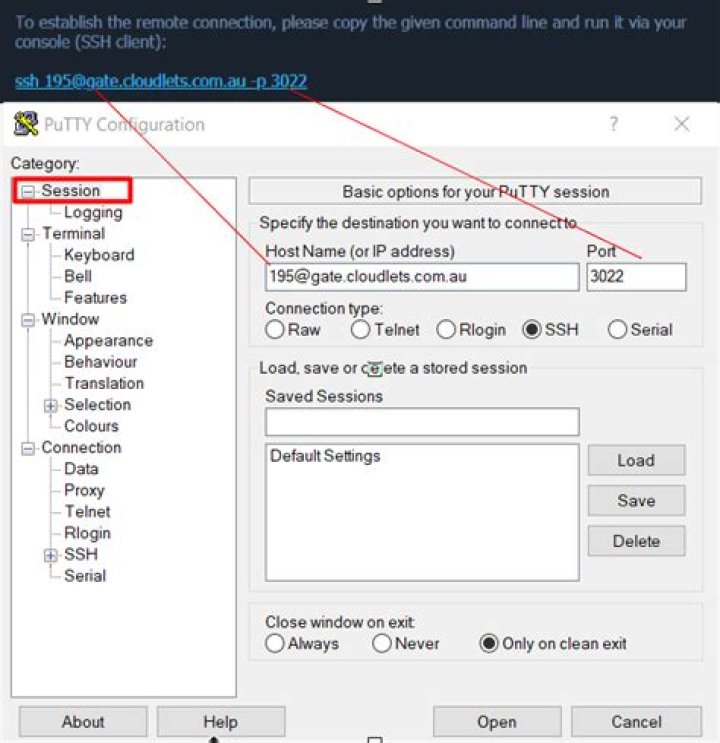Click the title bar help question mark

point(613,124)
